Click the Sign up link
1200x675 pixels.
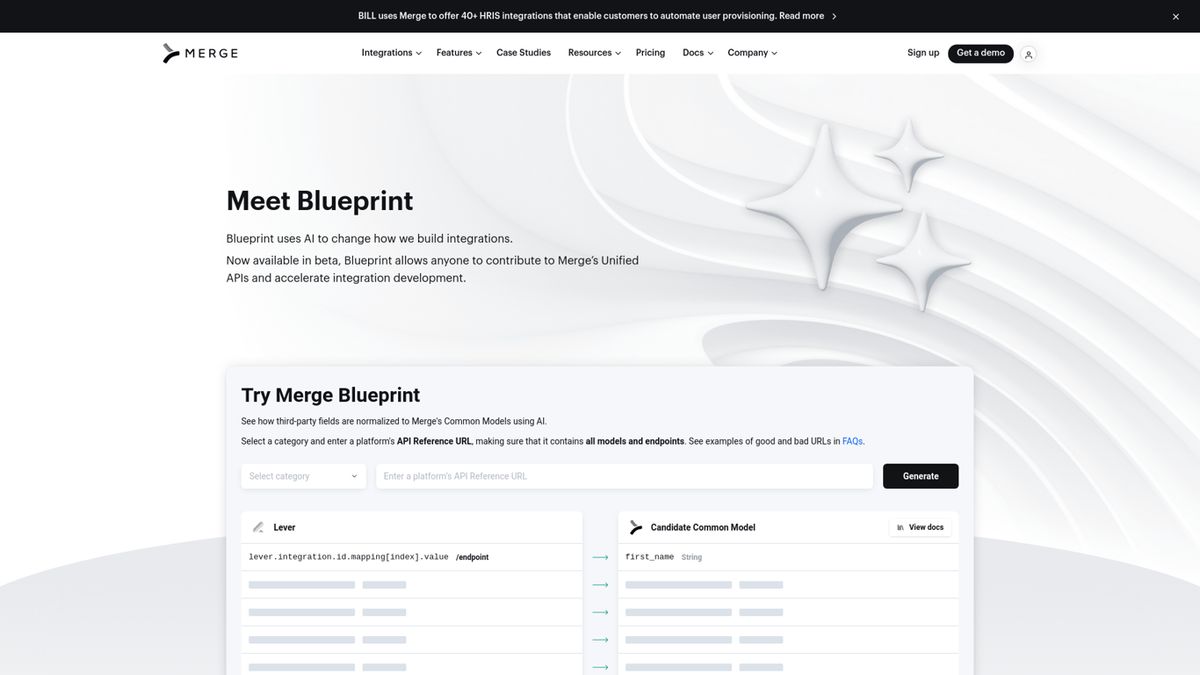[923, 53]
